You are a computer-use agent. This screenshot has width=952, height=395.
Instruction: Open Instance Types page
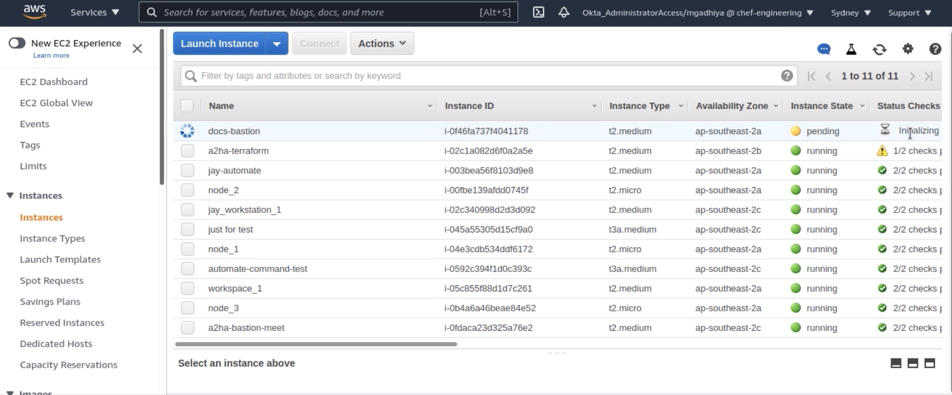click(x=52, y=238)
